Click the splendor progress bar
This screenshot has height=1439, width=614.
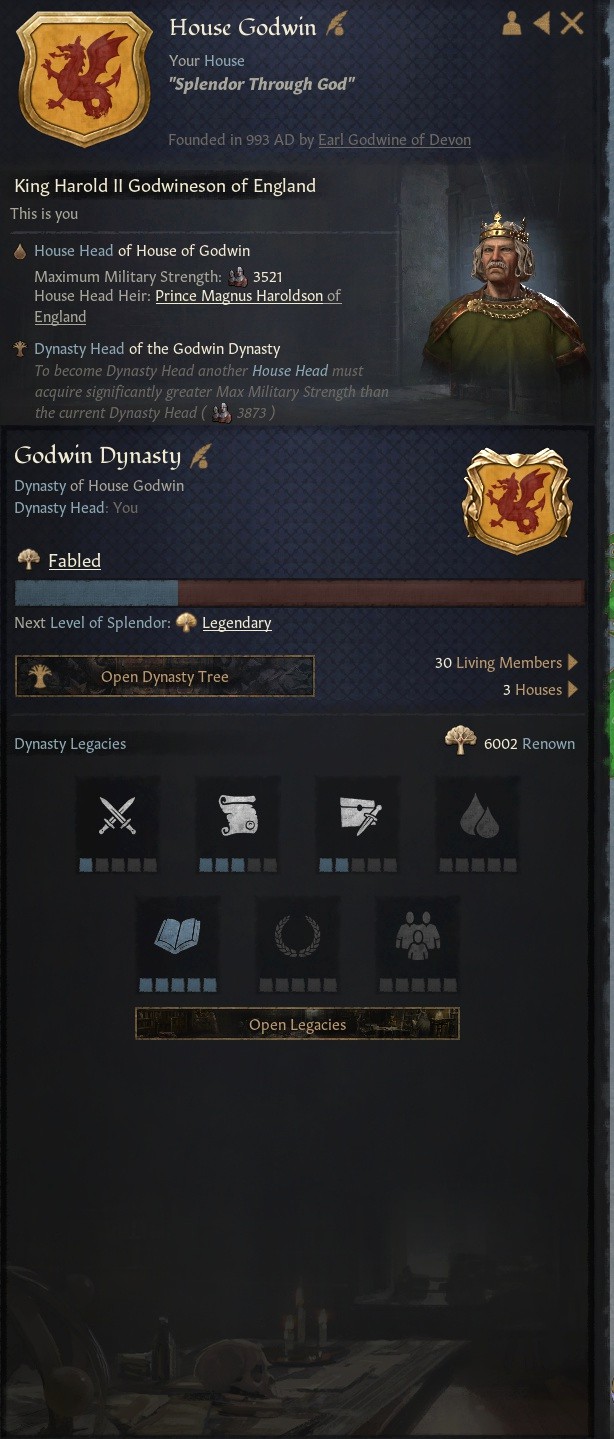click(300, 593)
